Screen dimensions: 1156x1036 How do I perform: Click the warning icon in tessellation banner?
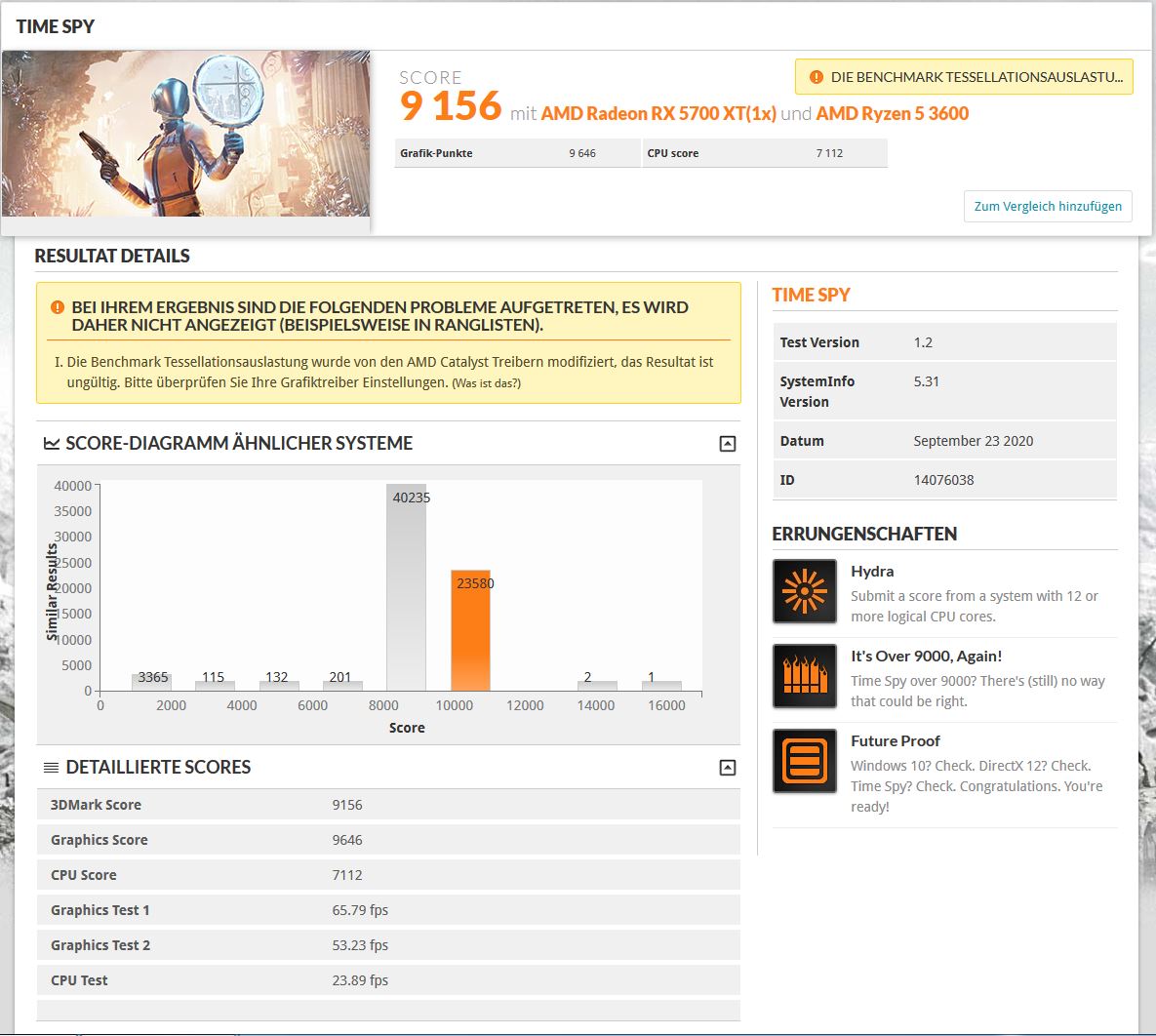[817, 77]
